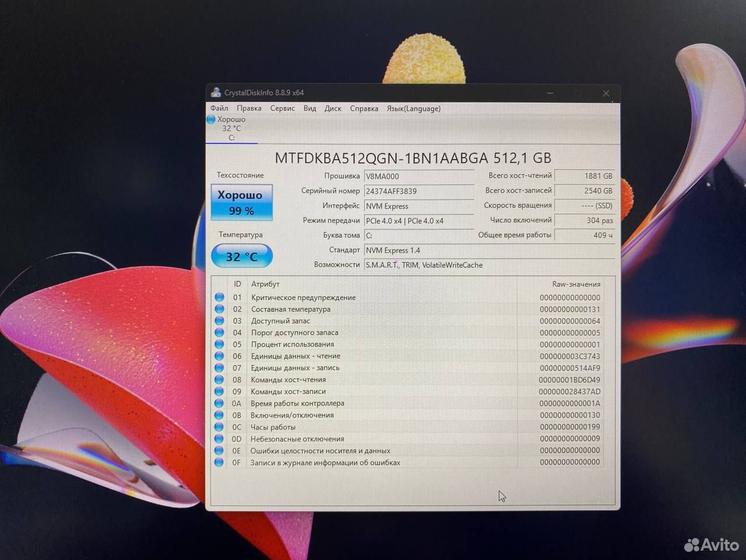Viewport: 746px width, 560px height.
Task: Click the rotation speed value ---- (SSD)
Action: [x=585, y=206]
